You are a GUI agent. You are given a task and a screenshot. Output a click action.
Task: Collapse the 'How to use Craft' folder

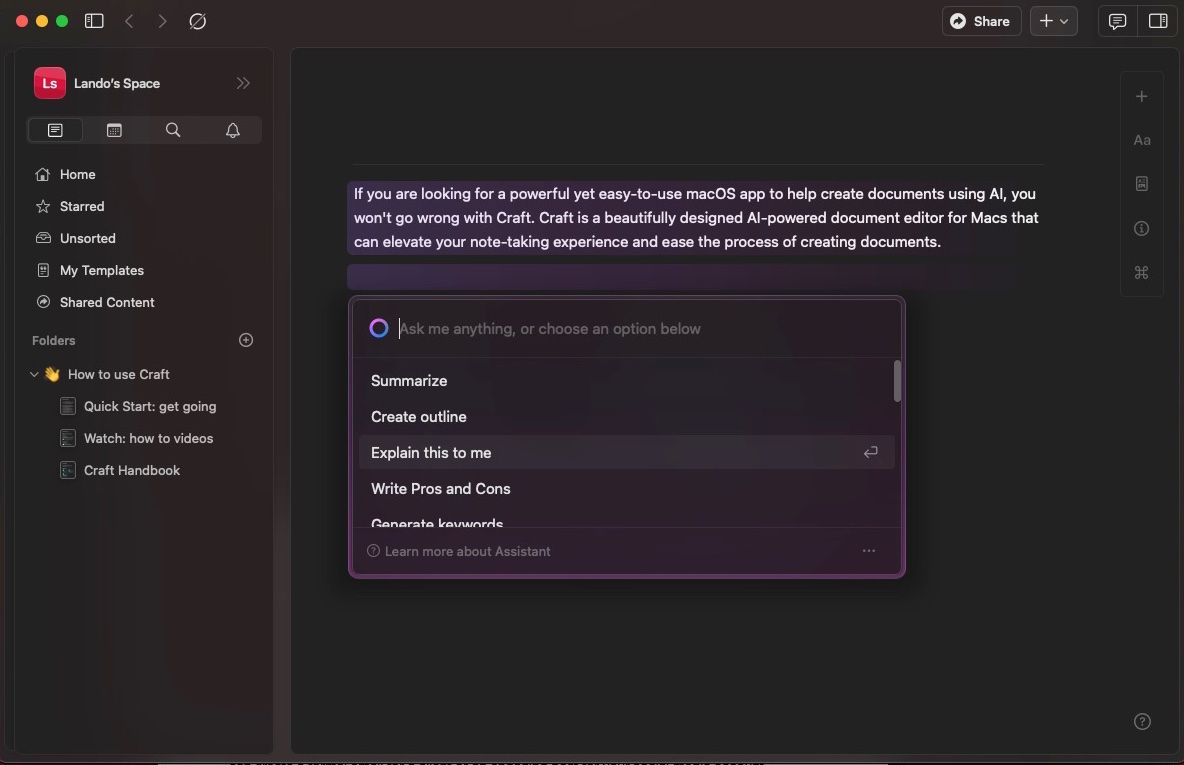point(34,374)
